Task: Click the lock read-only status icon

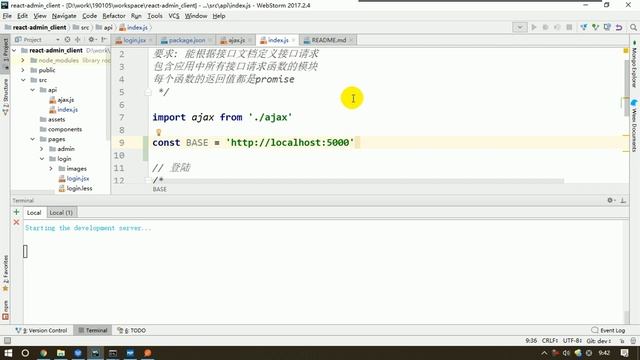Action: click(x=622, y=341)
